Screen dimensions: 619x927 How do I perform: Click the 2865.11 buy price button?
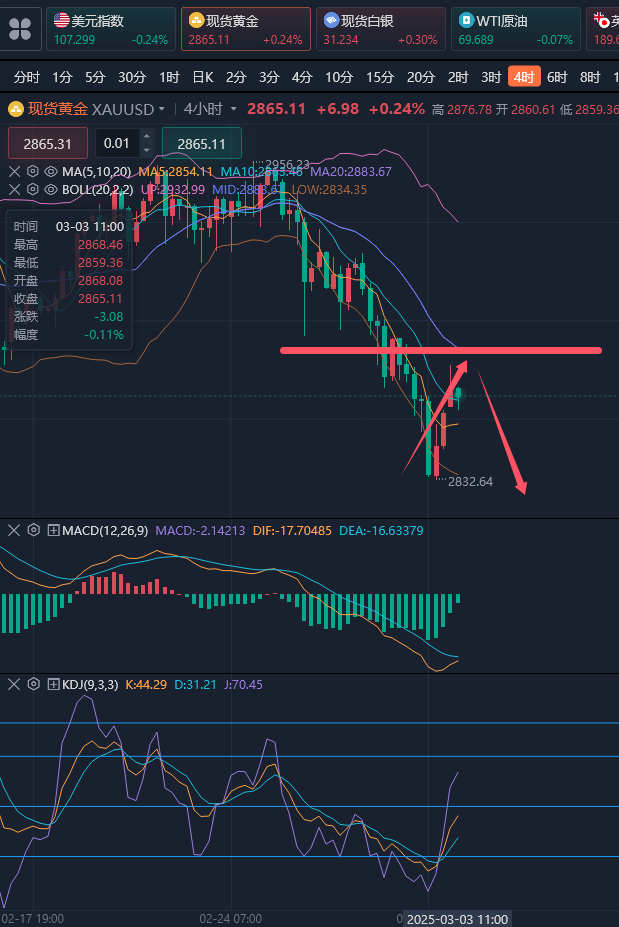tap(202, 144)
